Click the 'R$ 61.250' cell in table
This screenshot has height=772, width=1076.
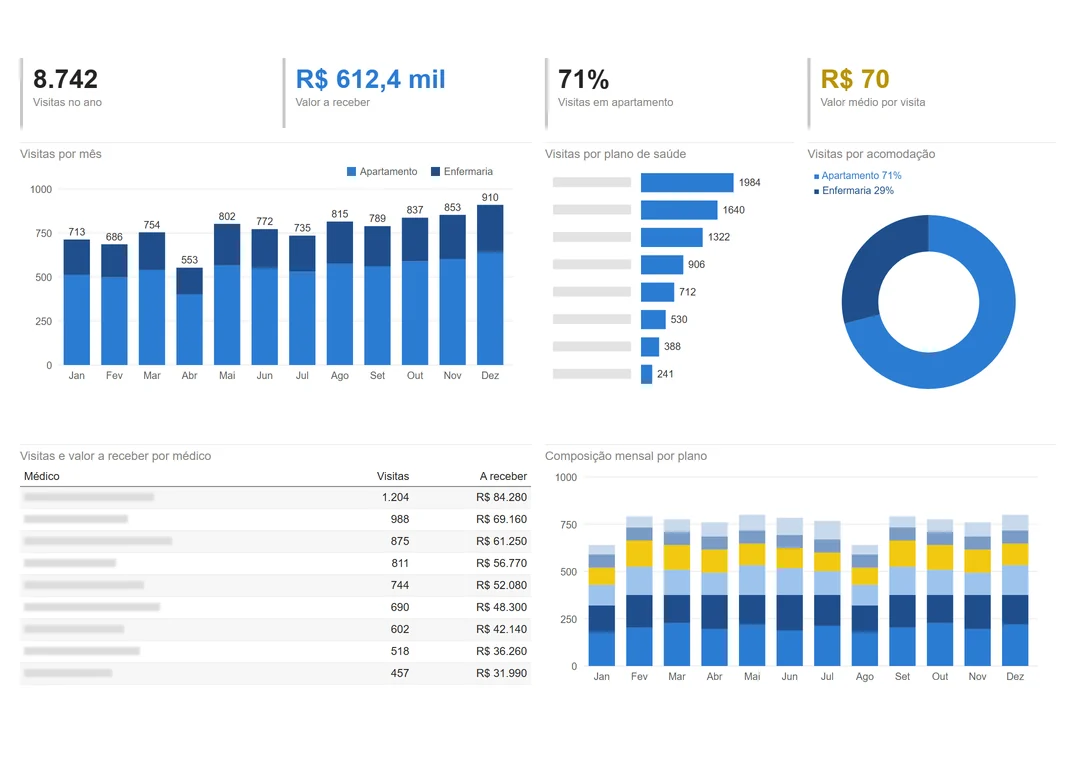click(502, 541)
